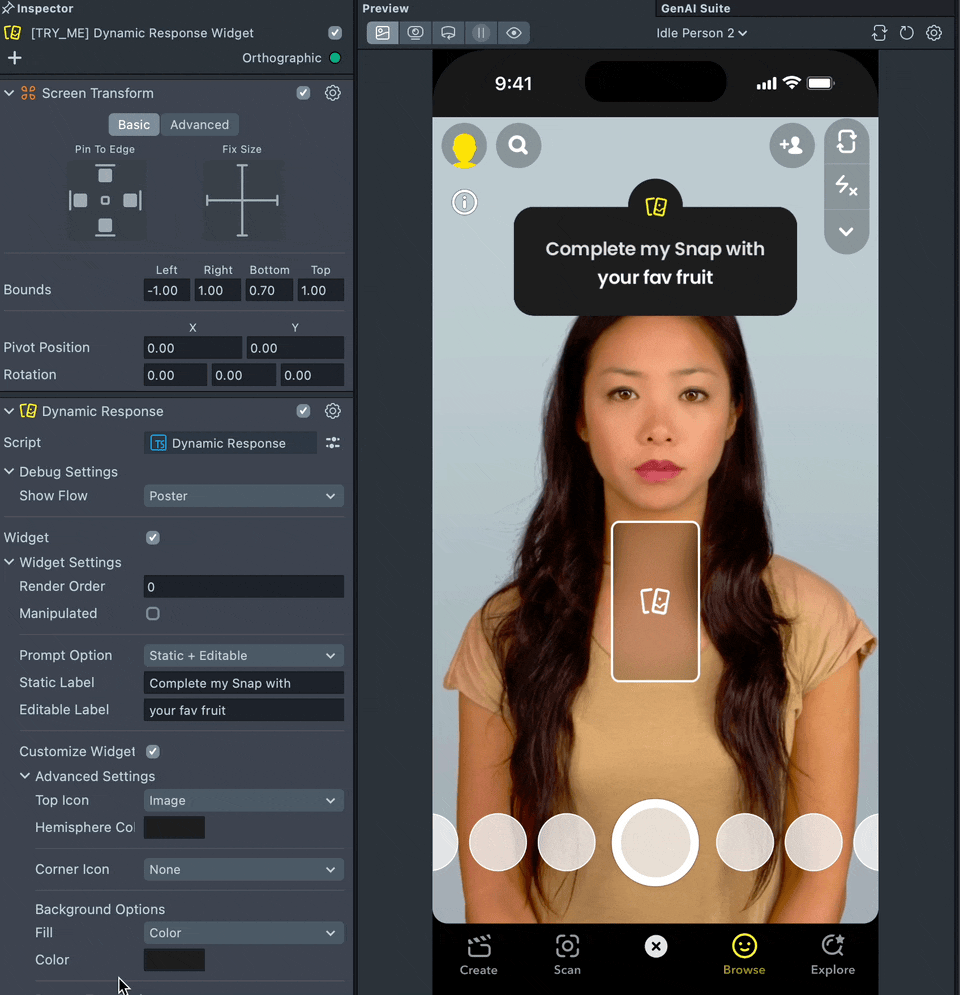Click the preview reset refresh icon
This screenshot has height=995, width=960.
coord(907,33)
